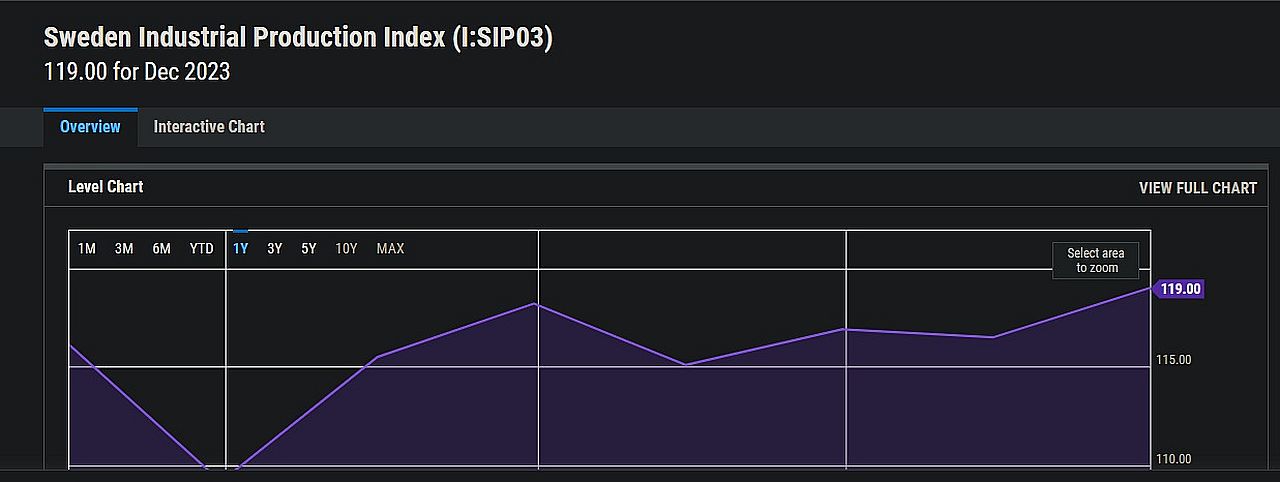The image size is (1280, 482).
Task: Set chart range to 3M
Action: pyautogui.click(x=124, y=249)
